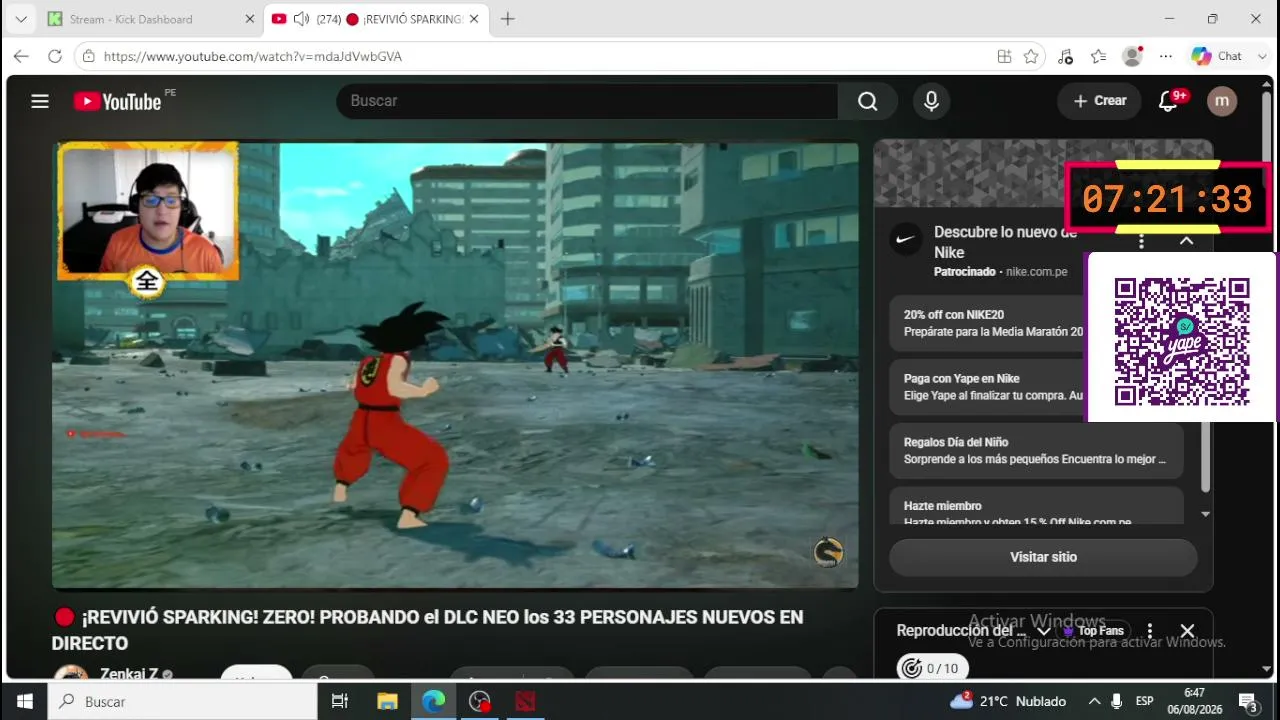Open the account avatar menu
The height and width of the screenshot is (720, 1280).
[x=1222, y=101]
